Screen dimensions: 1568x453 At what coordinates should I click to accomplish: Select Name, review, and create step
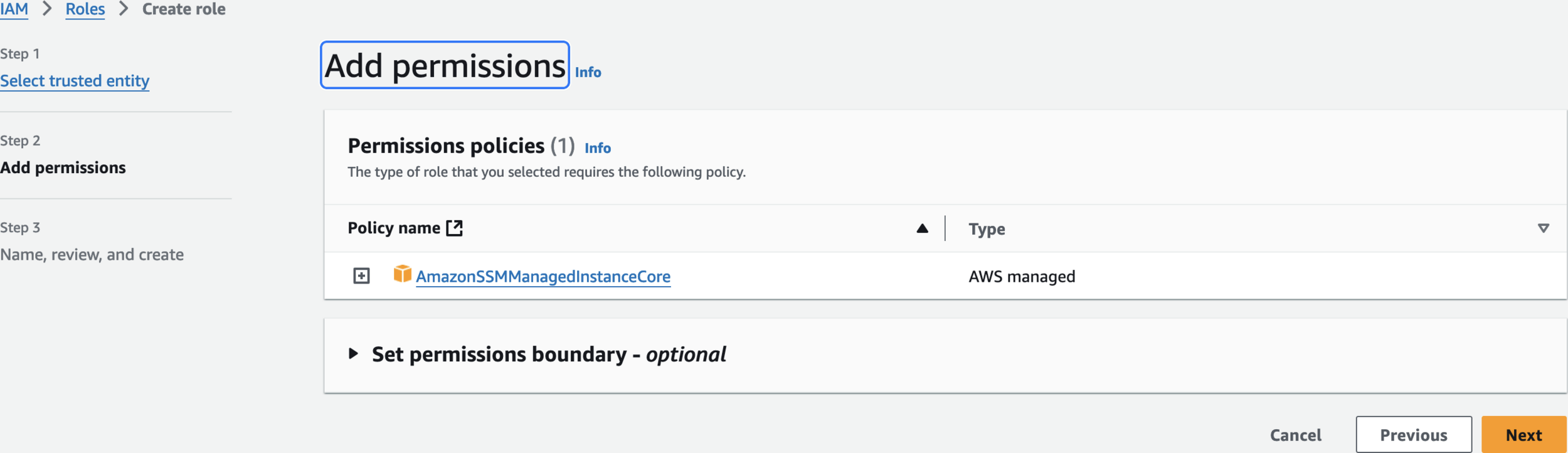click(x=92, y=255)
